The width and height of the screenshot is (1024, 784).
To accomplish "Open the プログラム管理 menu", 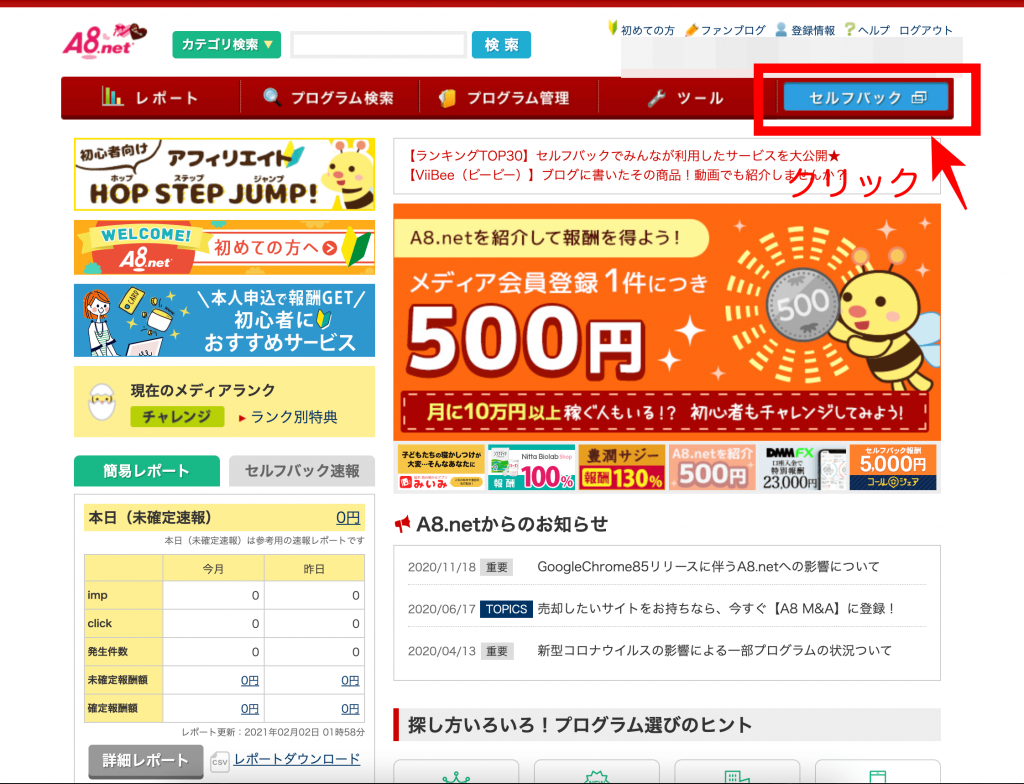I will point(503,98).
